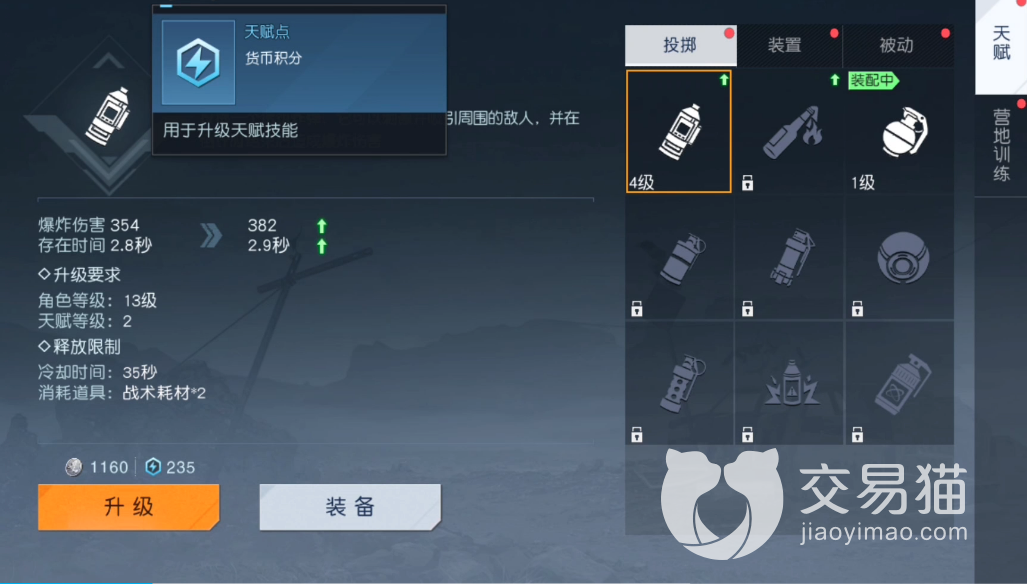Click the 装备 equip button
This screenshot has height=584, width=1027.
tap(350, 507)
